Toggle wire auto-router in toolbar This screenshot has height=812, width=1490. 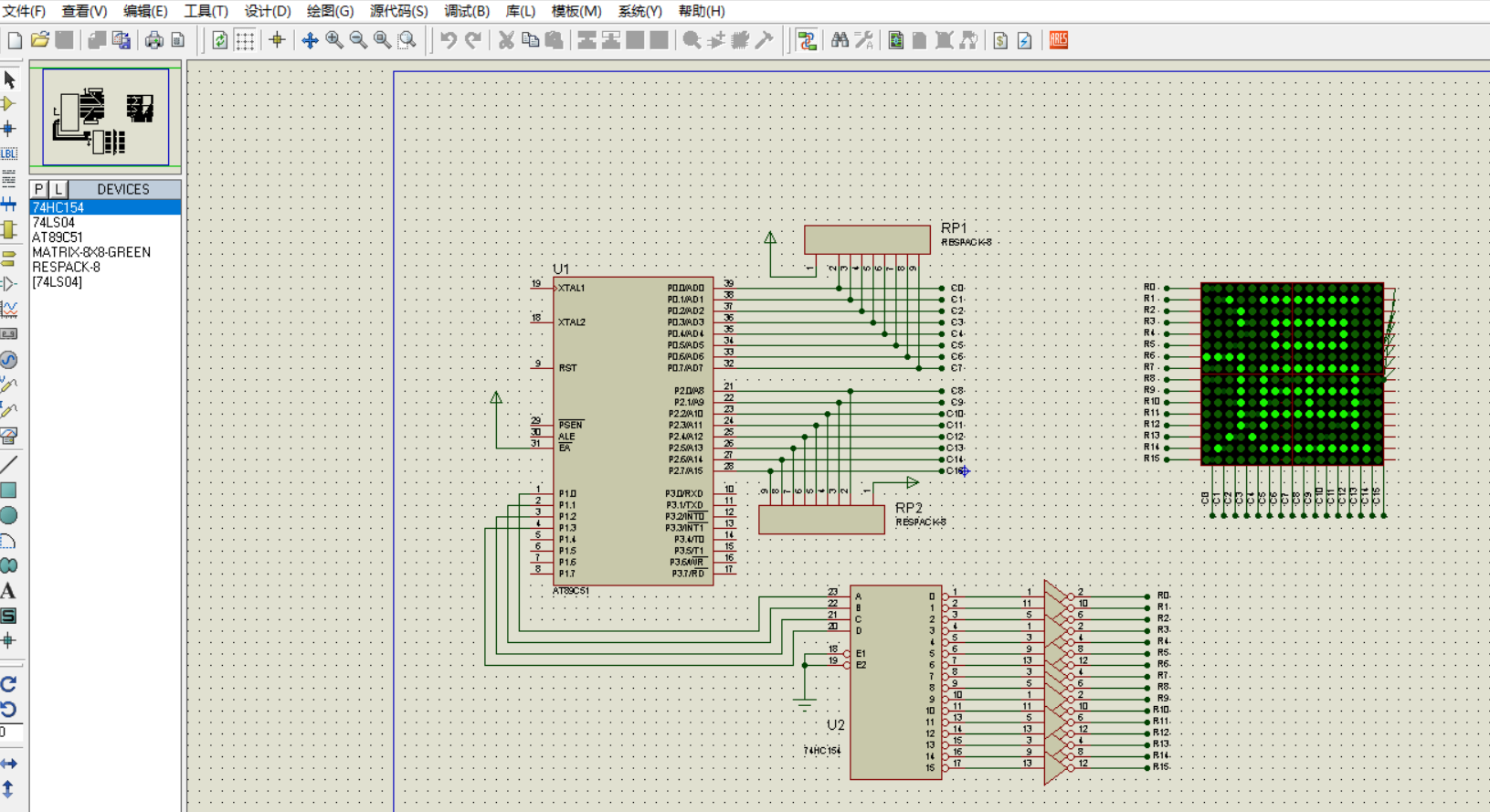[x=807, y=40]
